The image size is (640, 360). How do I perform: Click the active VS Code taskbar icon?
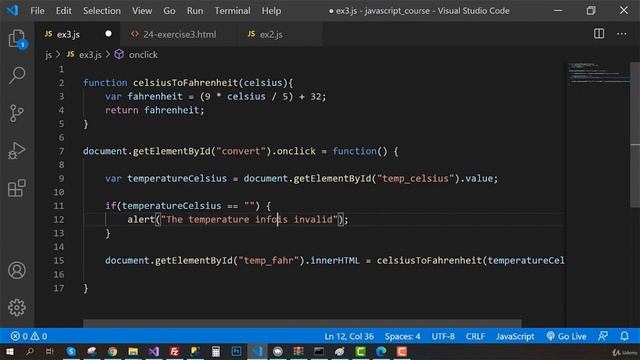(257, 351)
